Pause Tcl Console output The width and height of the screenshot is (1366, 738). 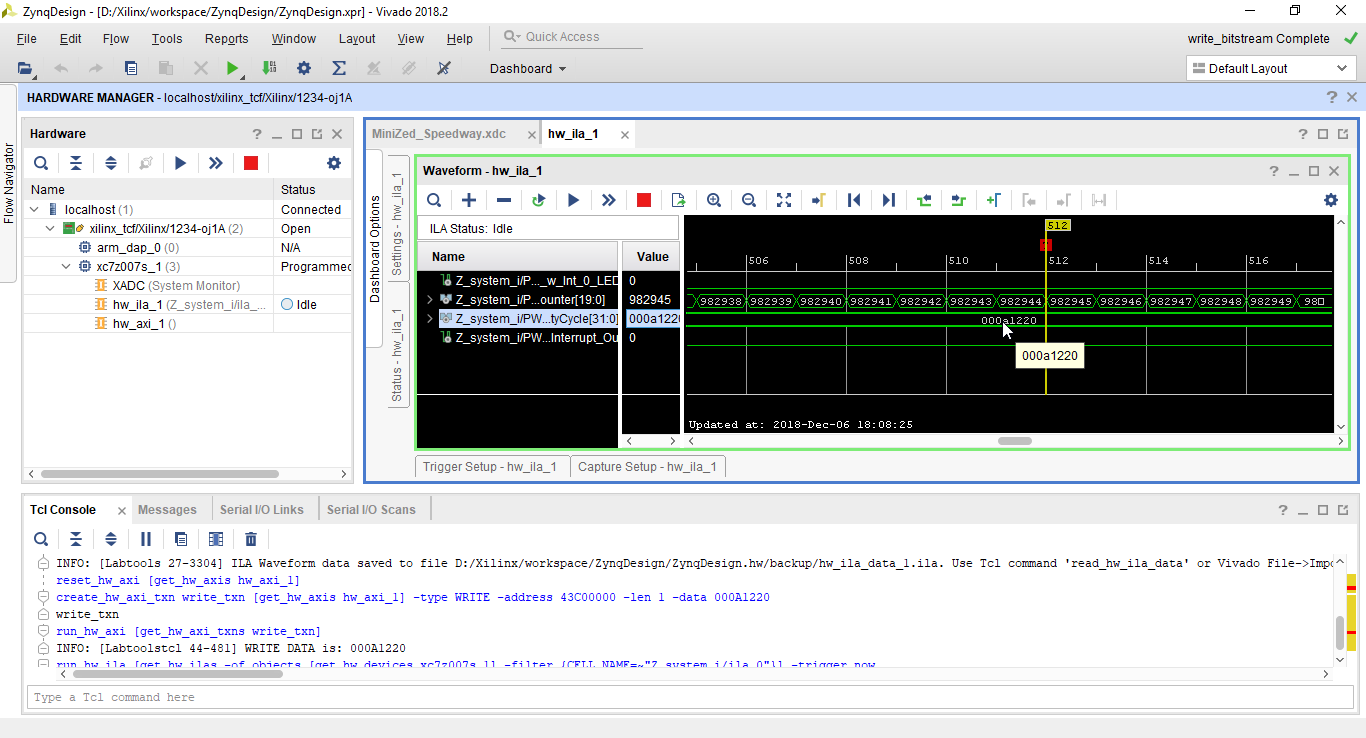[146, 539]
